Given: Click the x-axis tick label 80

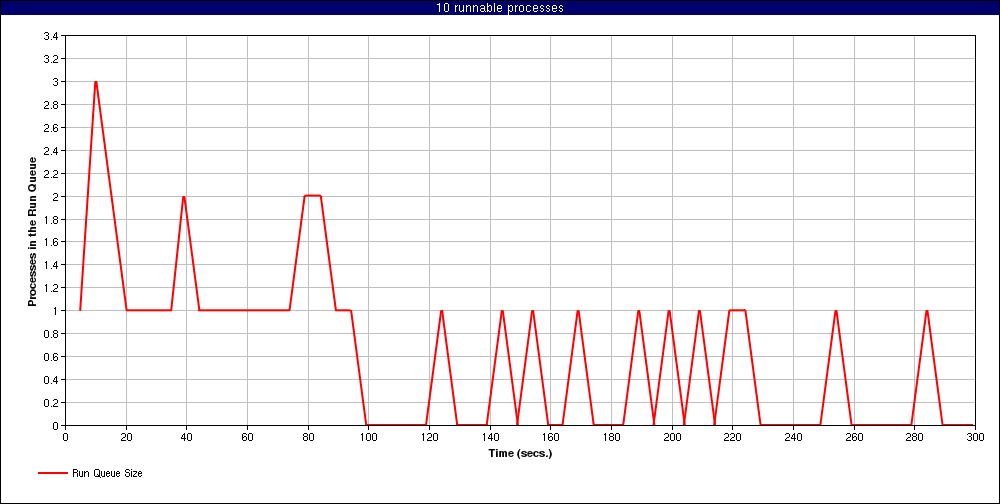Looking at the screenshot, I should pos(308,437).
